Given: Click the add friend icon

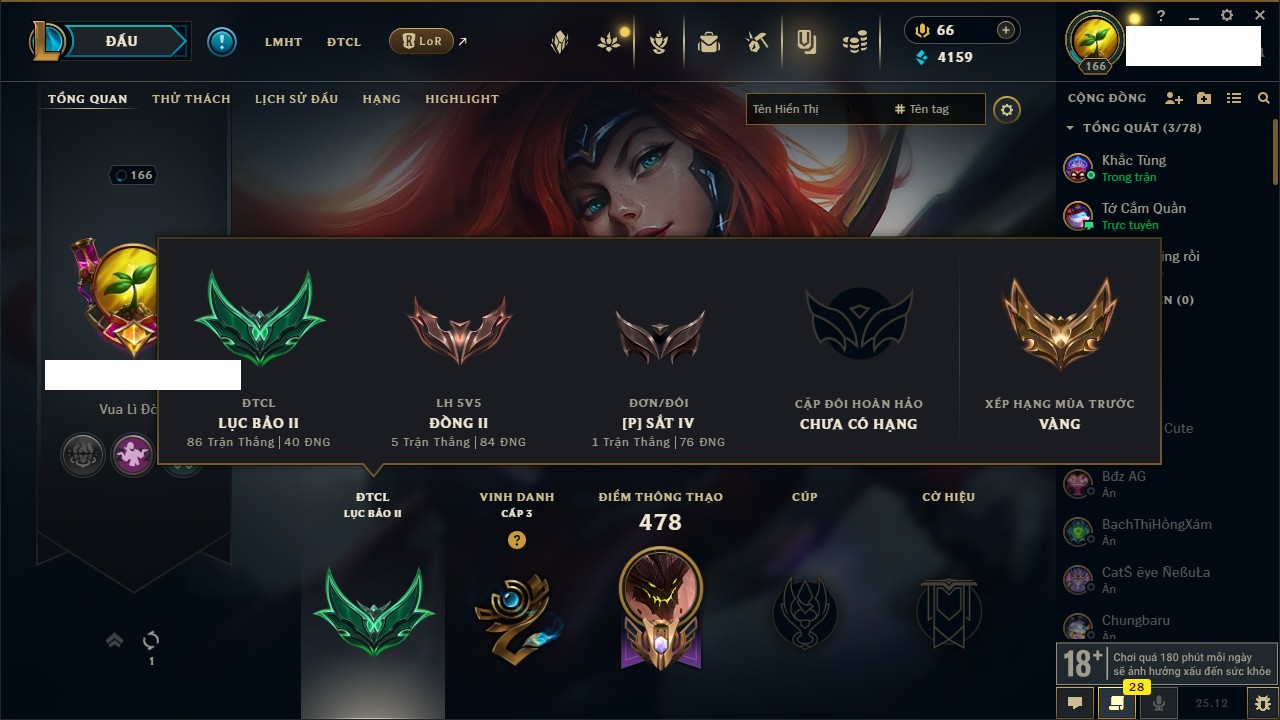Looking at the screenshot, I should (x=1174, y=98).
